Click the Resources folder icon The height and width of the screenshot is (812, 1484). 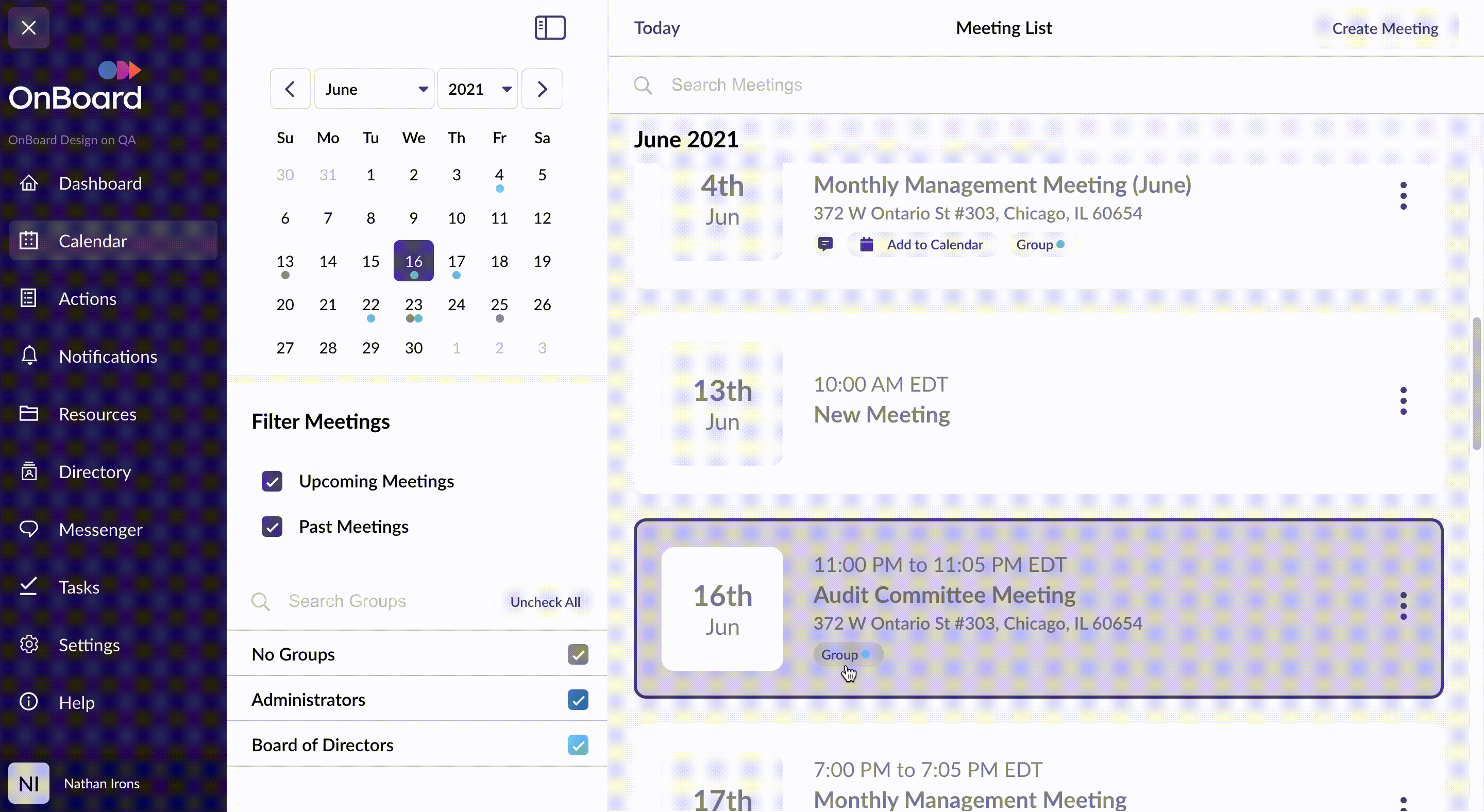(x=29, y=414)
